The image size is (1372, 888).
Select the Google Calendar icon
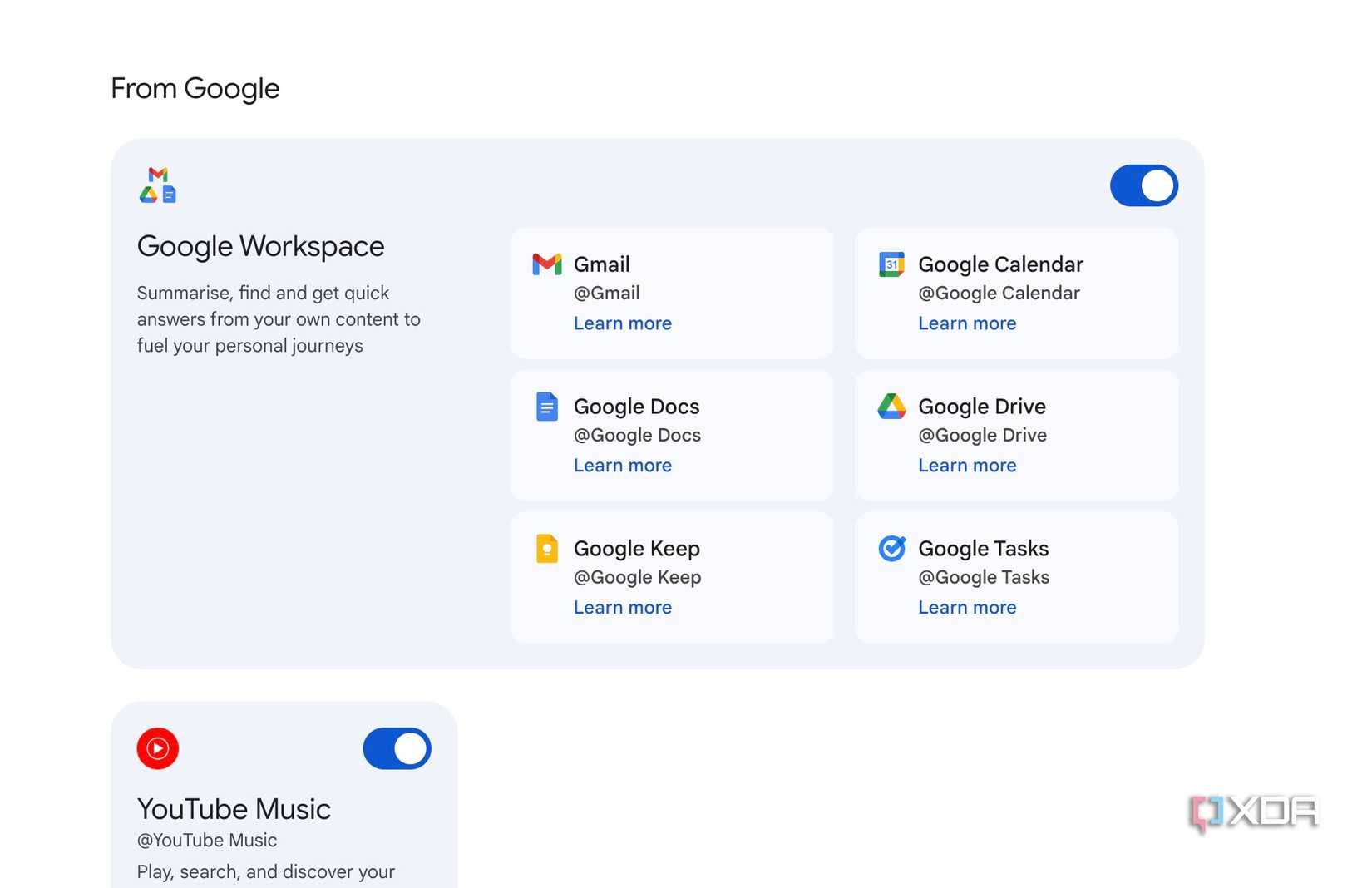[890, 264]
